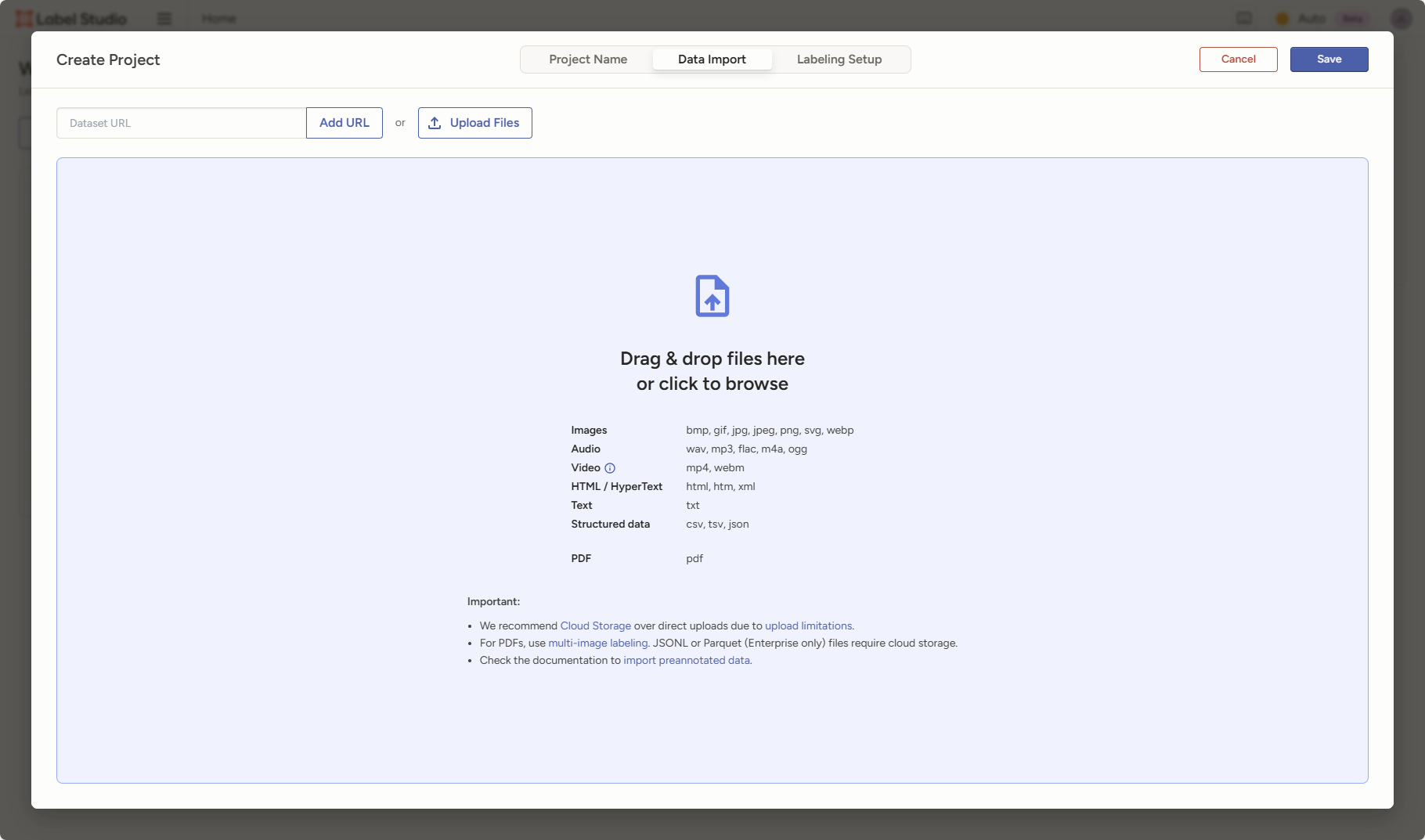Select the Data Import tab
The height and width of the screenshot is (840, 1425).
(712, 59)
